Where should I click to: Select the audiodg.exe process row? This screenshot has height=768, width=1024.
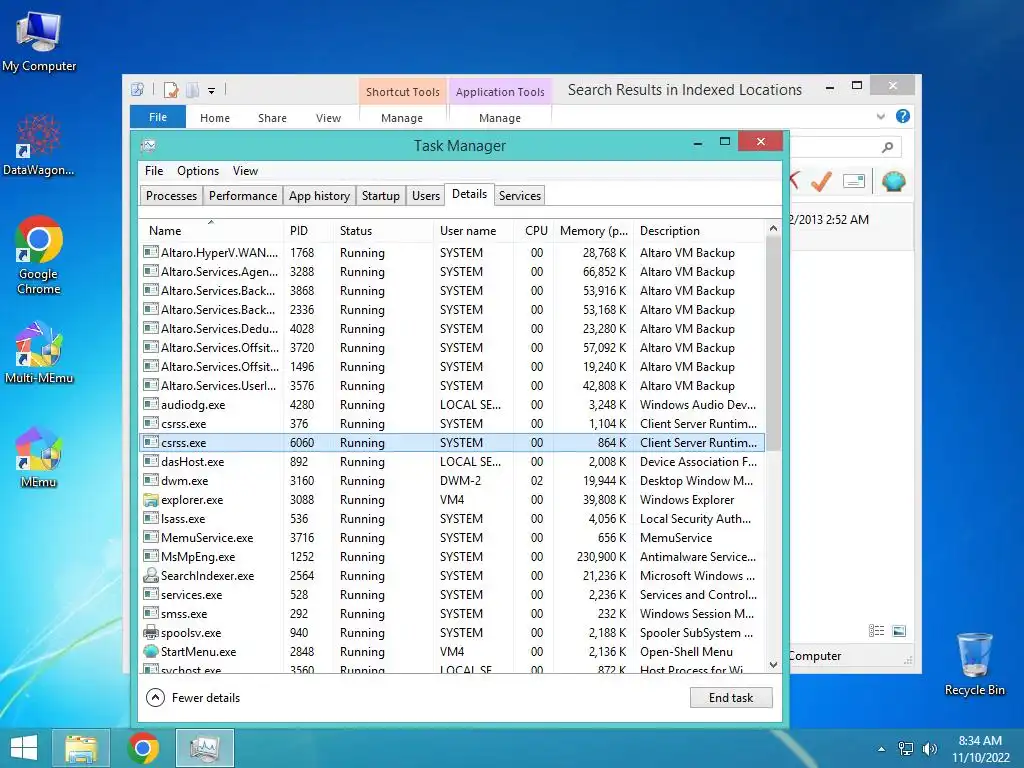pyautogui.click(x=452, y=405)
